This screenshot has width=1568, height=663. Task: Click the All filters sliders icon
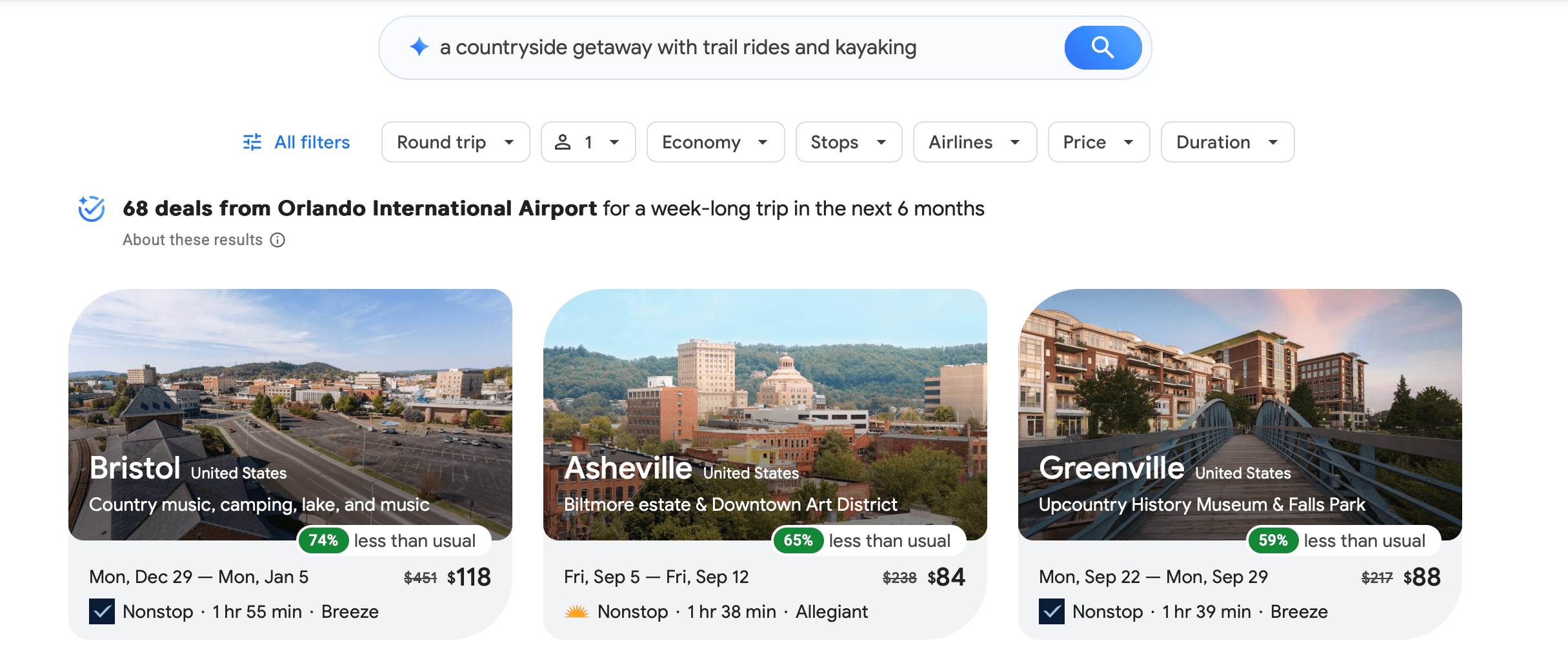click(x=252, y=142)
